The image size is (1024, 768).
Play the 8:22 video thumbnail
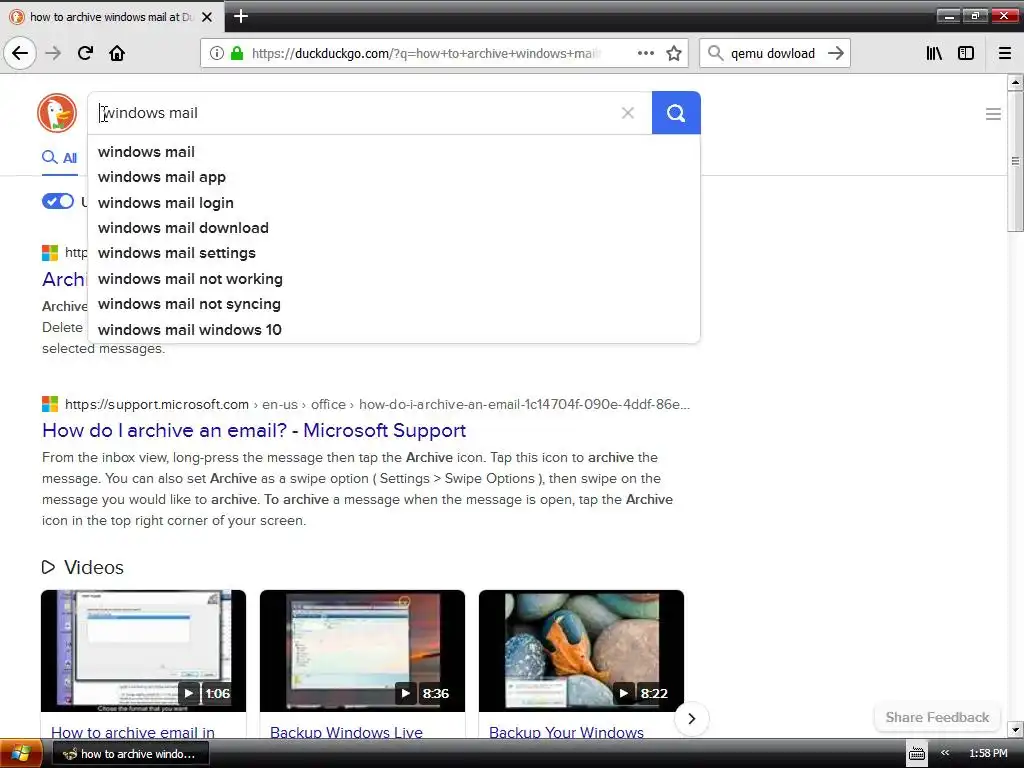(581, 650)
